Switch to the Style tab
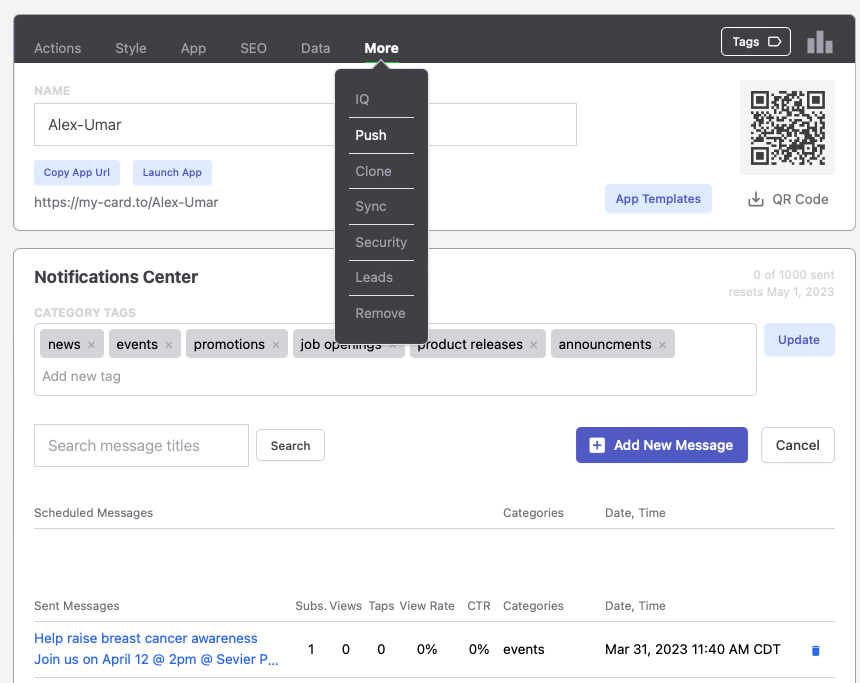The image size is (860, 683). (x=130, y=48)
